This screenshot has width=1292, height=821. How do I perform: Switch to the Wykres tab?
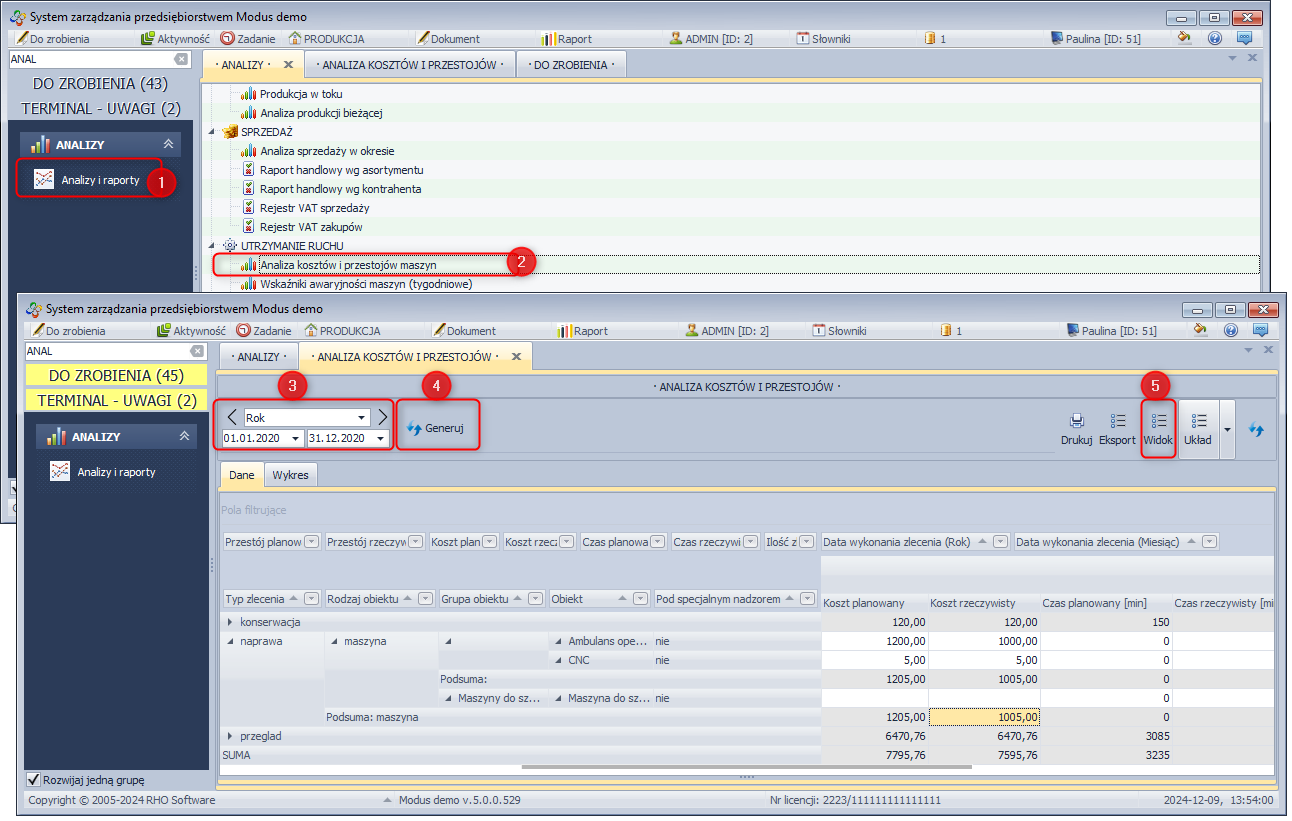[290, 475]
